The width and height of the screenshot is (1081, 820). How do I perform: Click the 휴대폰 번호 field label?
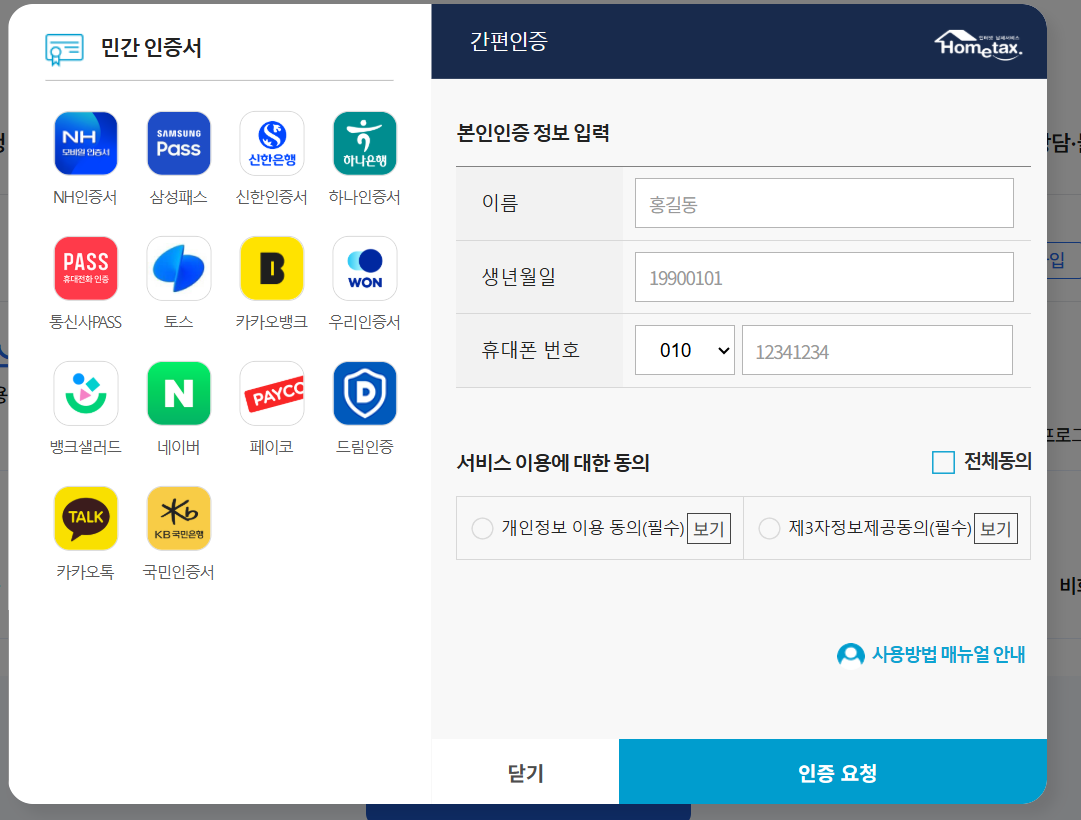(x=530, y=350)
